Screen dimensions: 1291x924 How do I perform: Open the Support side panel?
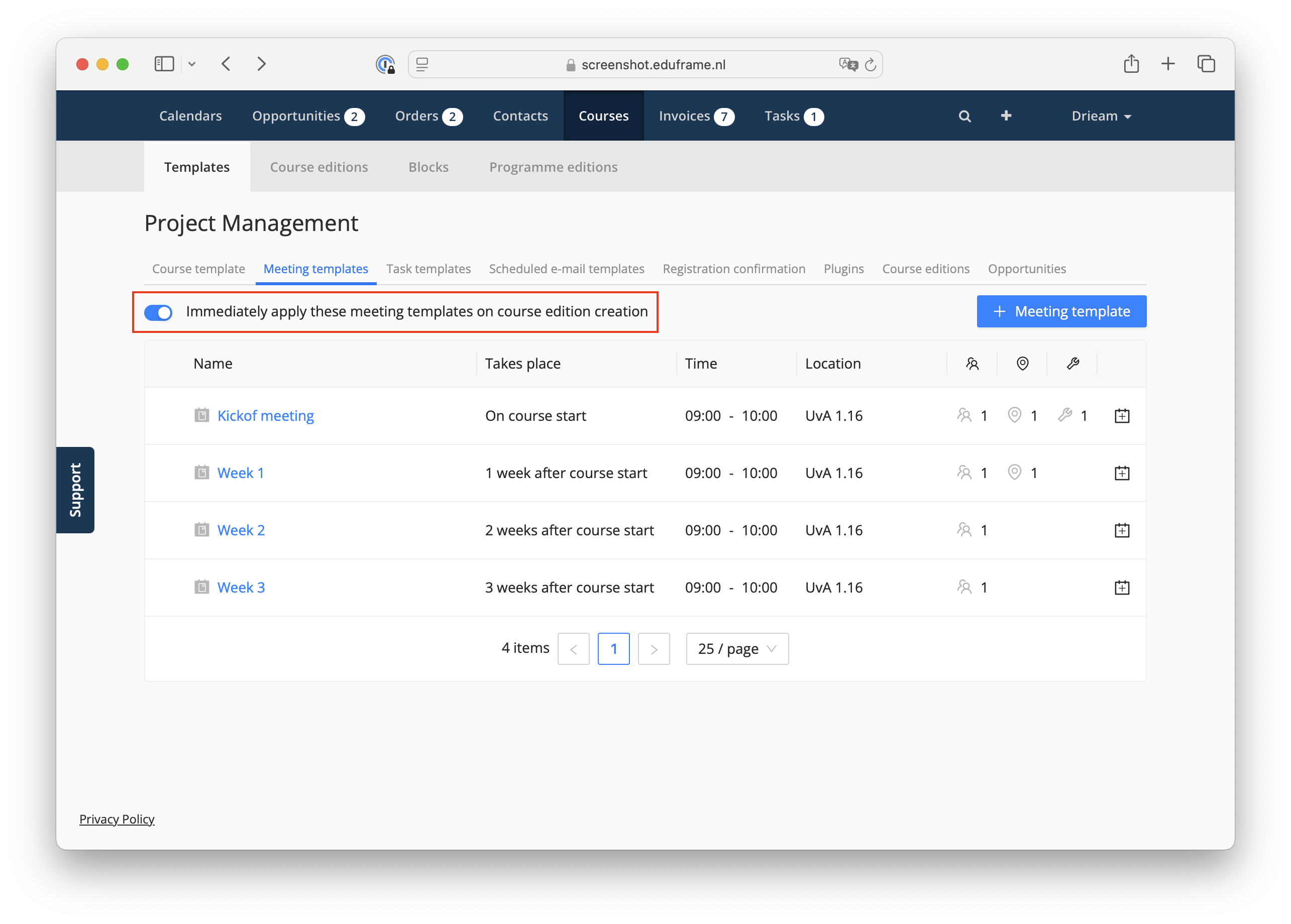pyautogui.click(x=75, y=490)
